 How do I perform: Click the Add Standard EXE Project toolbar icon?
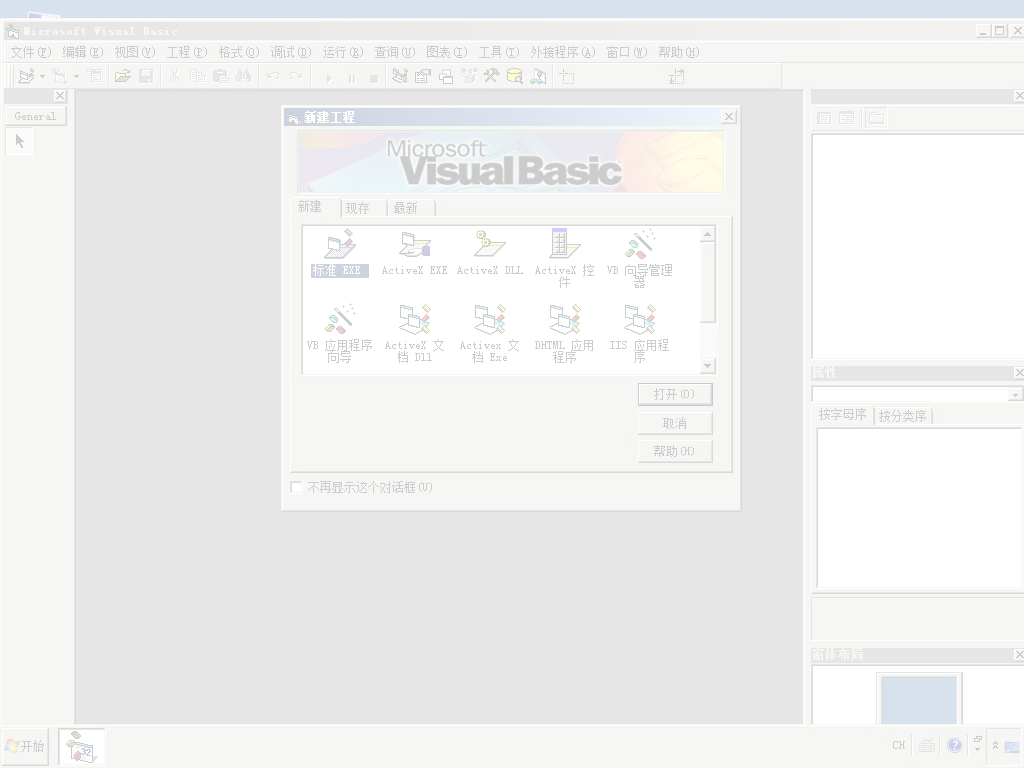tap(26, 76)
